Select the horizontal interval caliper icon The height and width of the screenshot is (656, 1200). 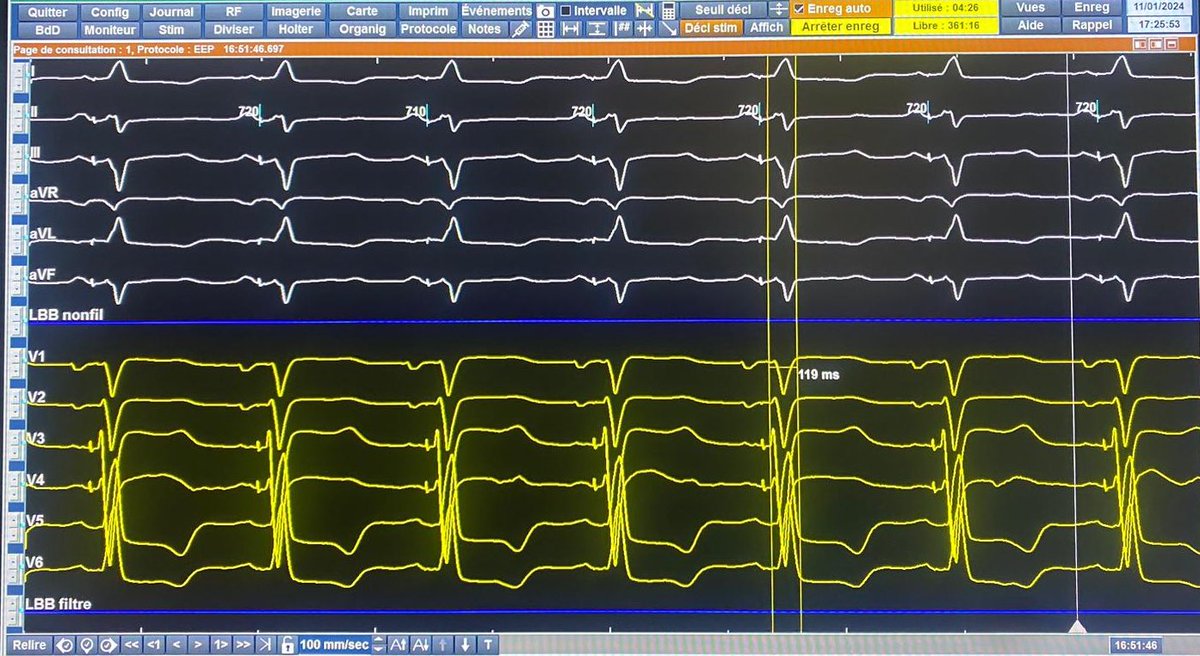[570, 29]
